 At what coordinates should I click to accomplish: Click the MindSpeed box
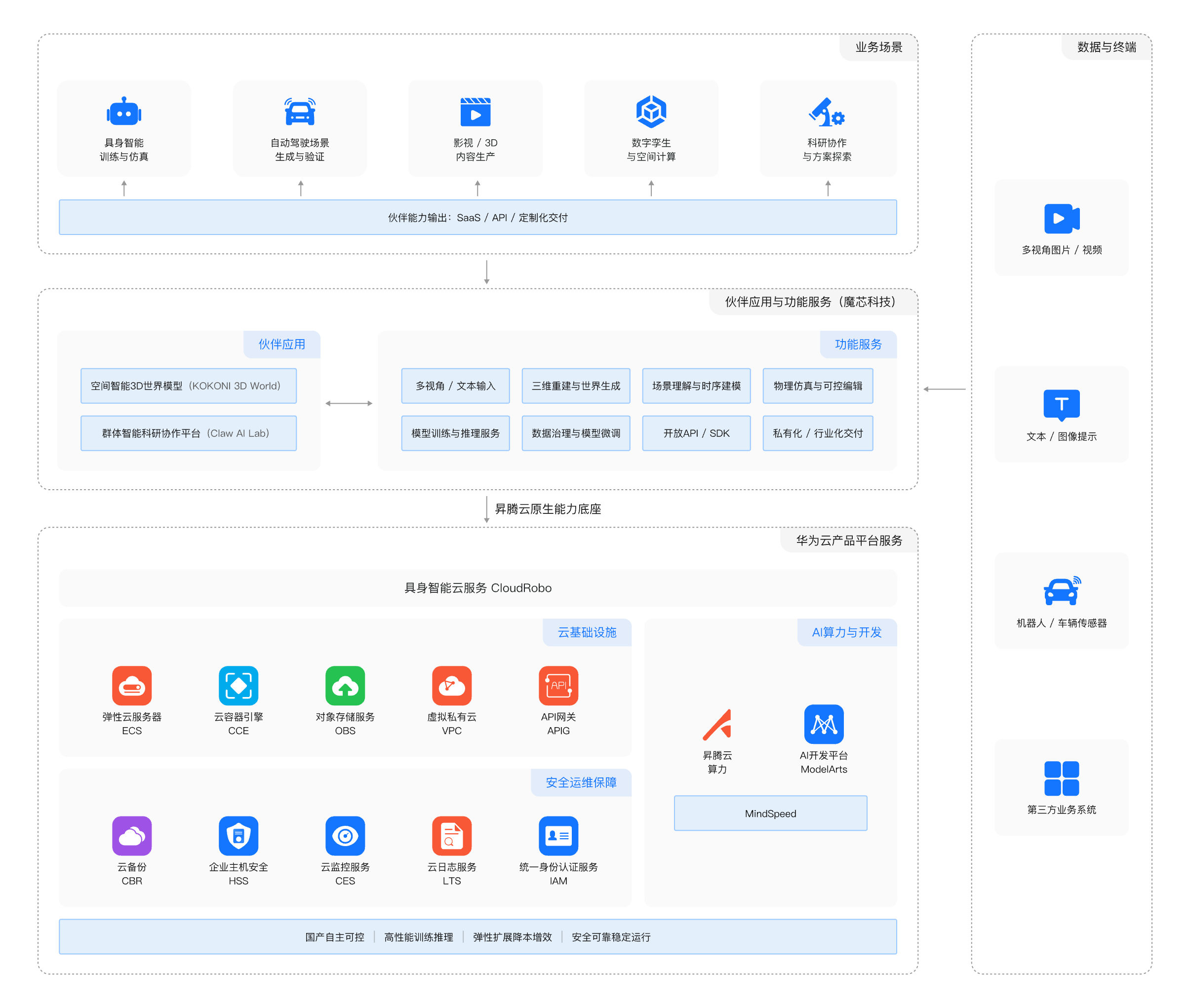[x=770, y=813]
